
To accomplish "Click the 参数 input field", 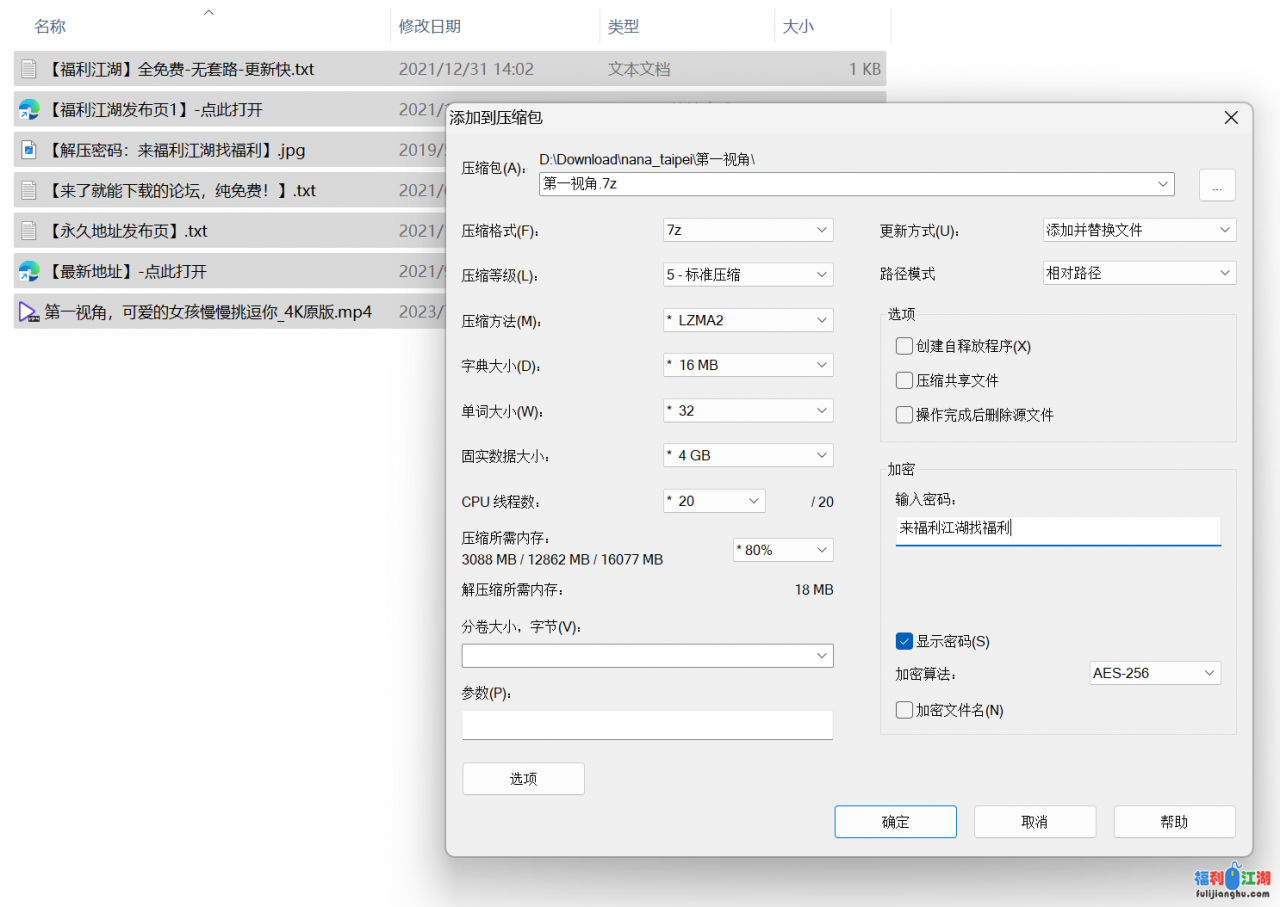I will pyautogui.click(x=647, y=725).
